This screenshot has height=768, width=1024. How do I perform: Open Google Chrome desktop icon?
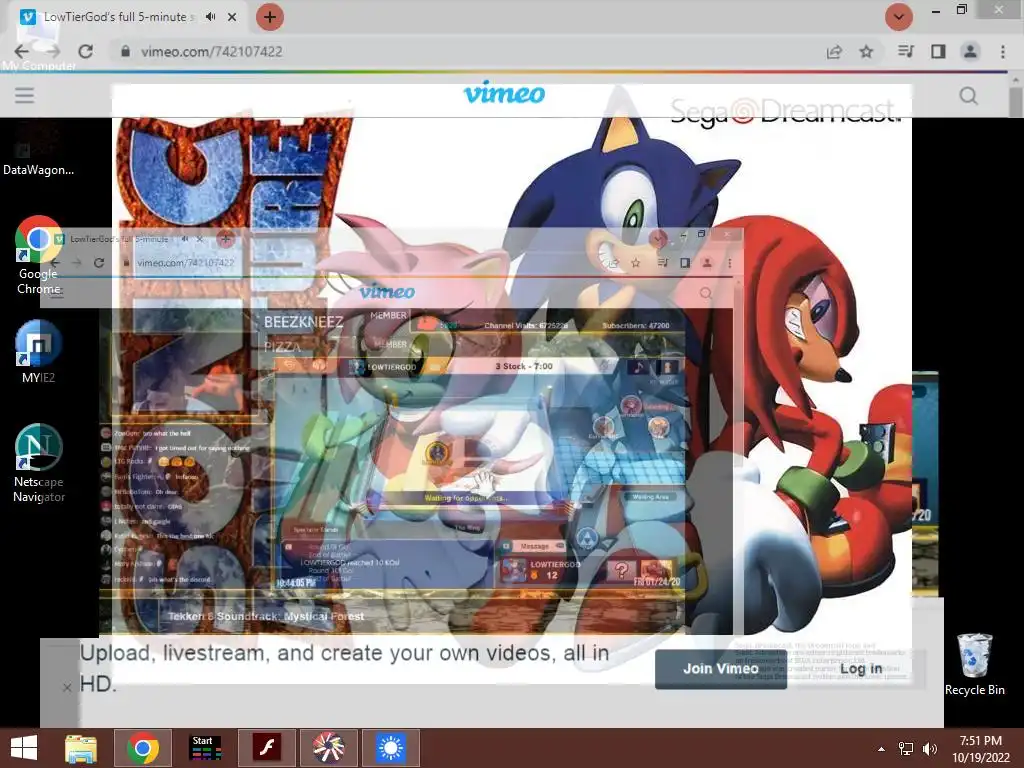[x=38, y=255]
